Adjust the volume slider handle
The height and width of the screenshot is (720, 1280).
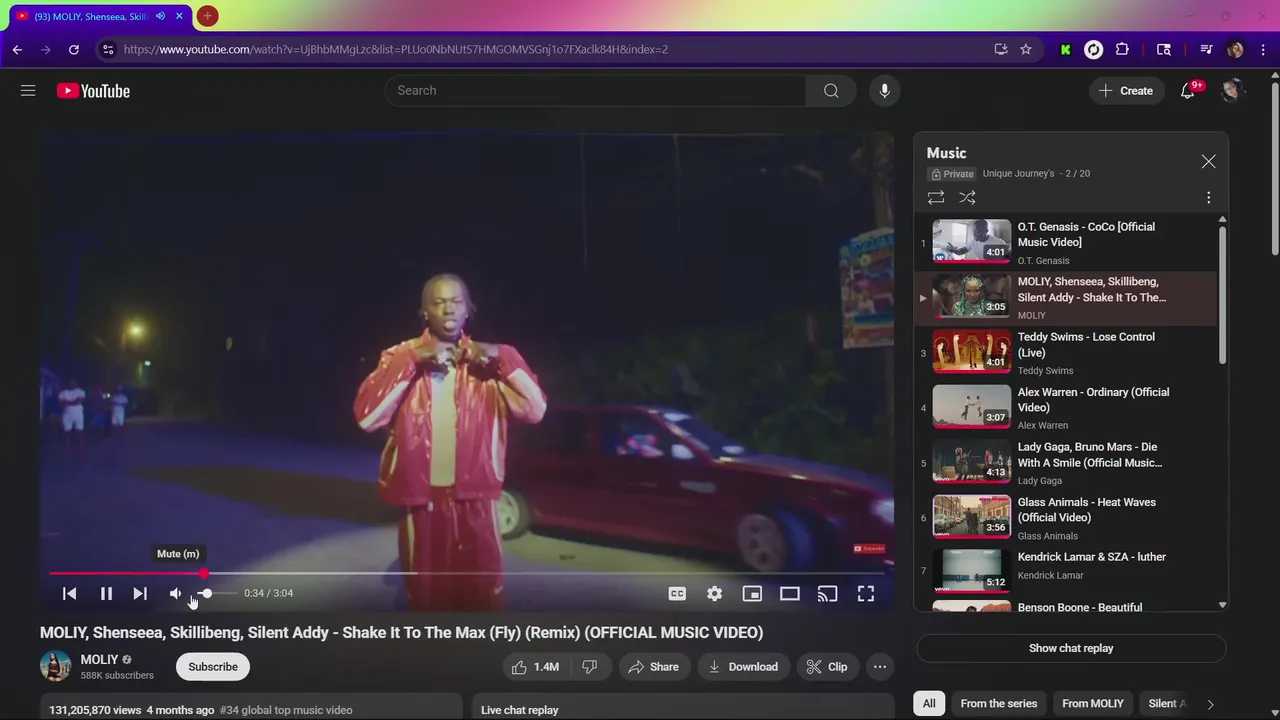(206, 593)
